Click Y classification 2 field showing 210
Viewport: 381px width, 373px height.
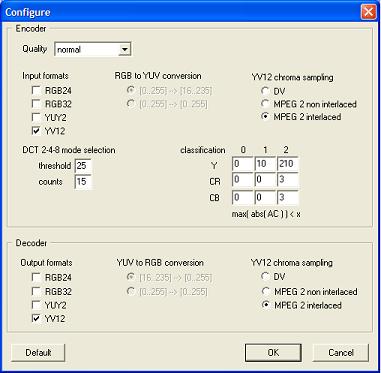point(287,164)
